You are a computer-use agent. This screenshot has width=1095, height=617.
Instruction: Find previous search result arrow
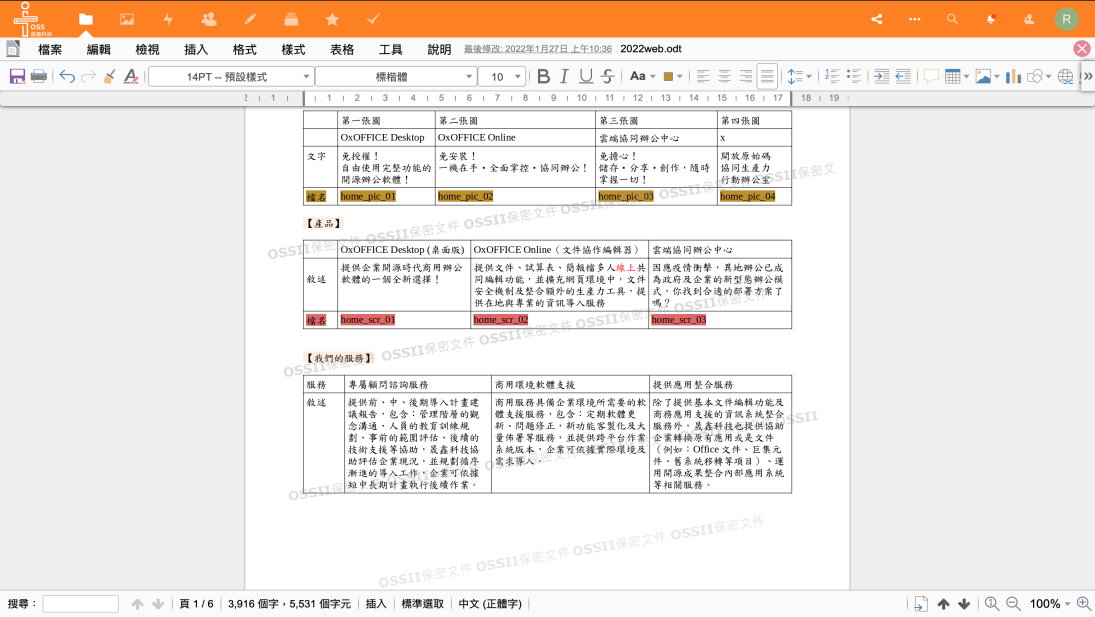click(x=138, y=604)
